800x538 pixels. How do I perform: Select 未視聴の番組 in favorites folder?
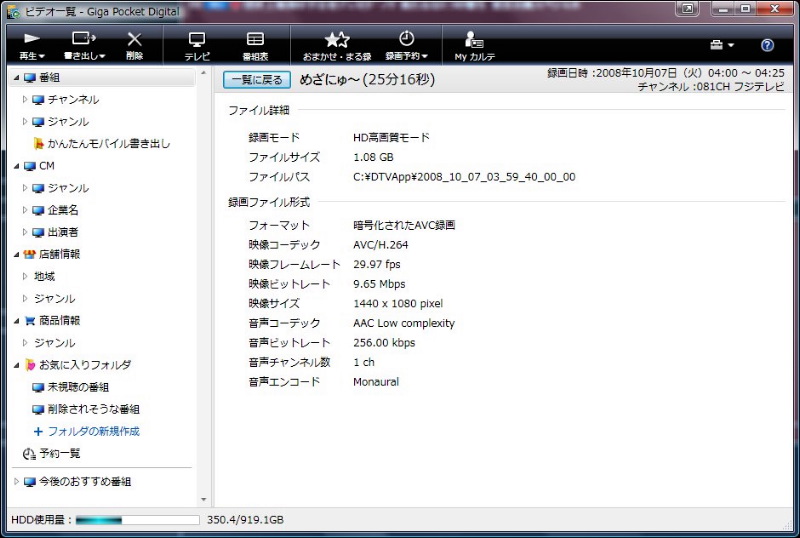78,387
